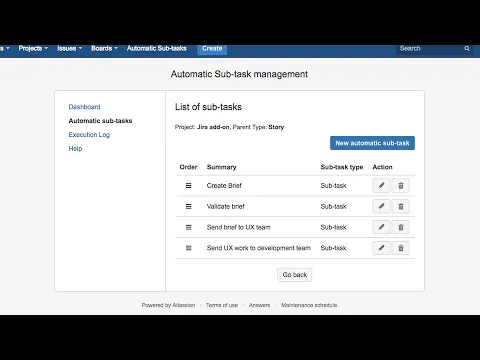This screenshot has height=360, width=480.
Task: Click the Create button in header
Action: 212,49
